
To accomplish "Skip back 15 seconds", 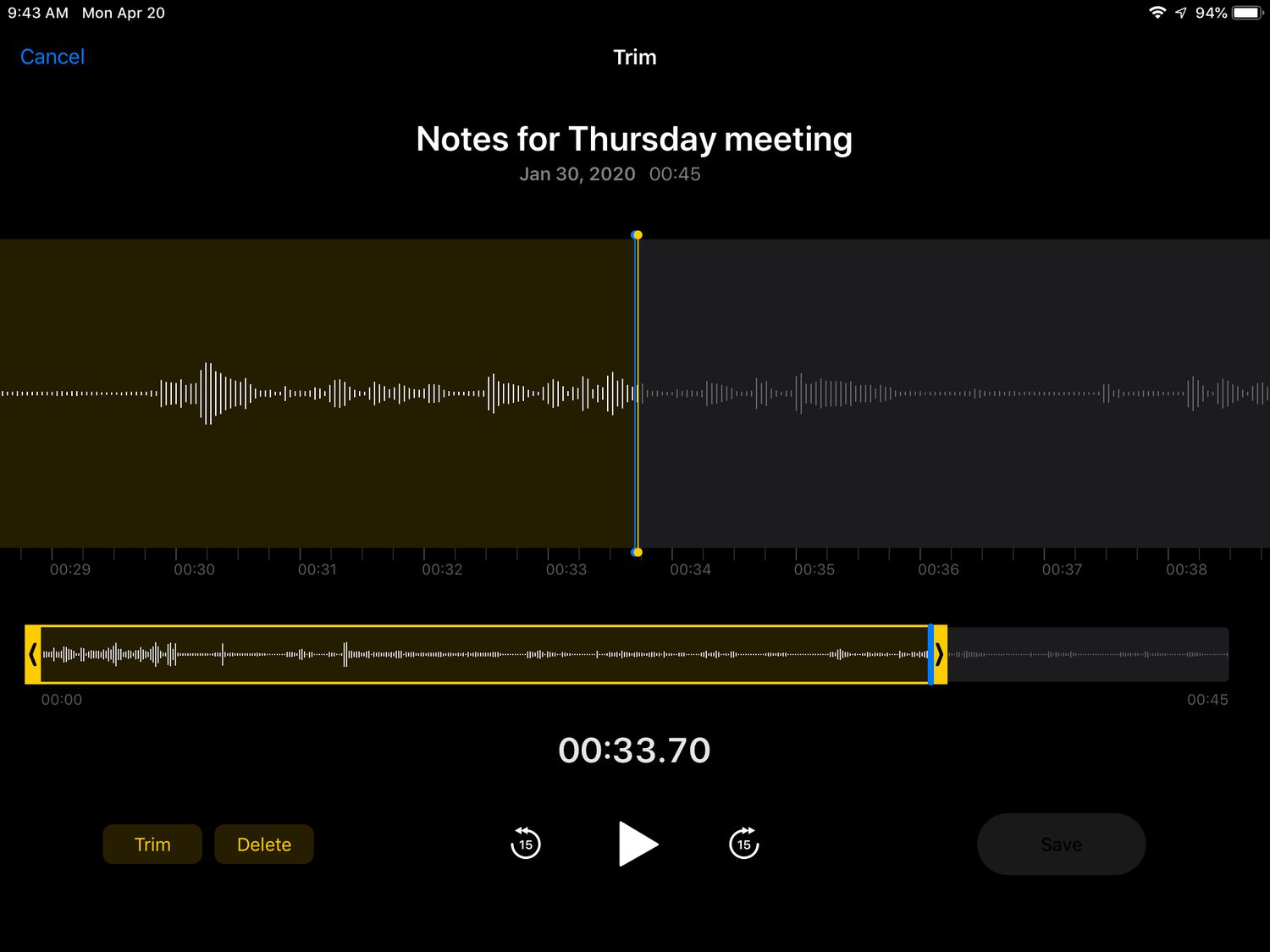I will pyautogui.click(x=525, y=844).
